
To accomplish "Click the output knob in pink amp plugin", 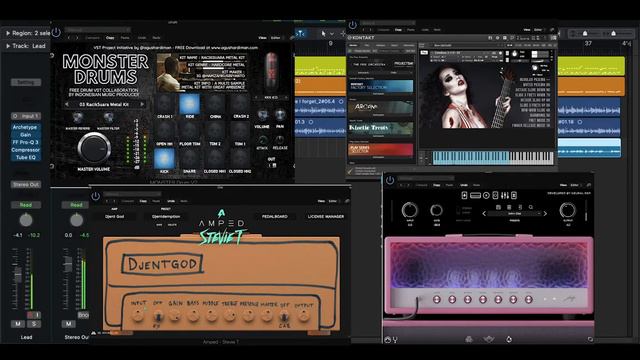I will 568,210.
